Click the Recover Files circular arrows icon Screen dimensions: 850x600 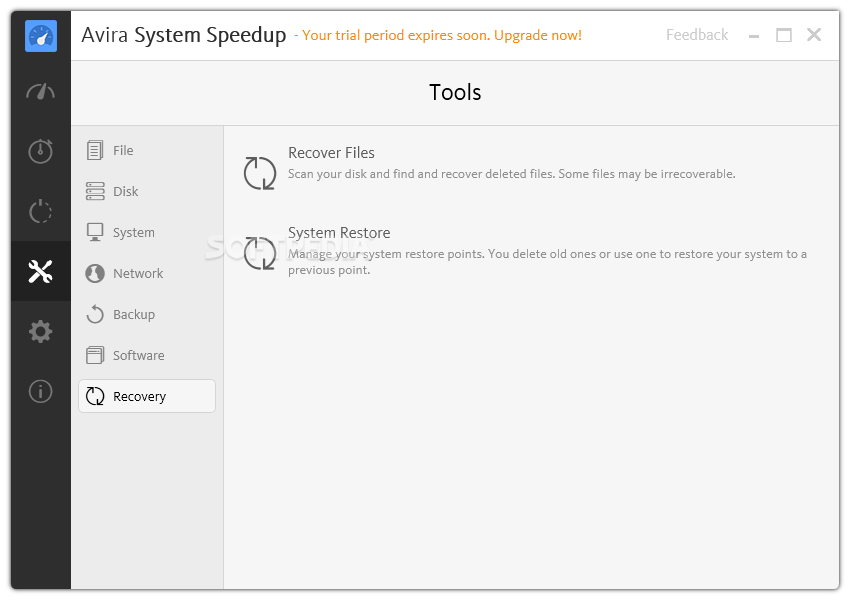pos(260,173)
